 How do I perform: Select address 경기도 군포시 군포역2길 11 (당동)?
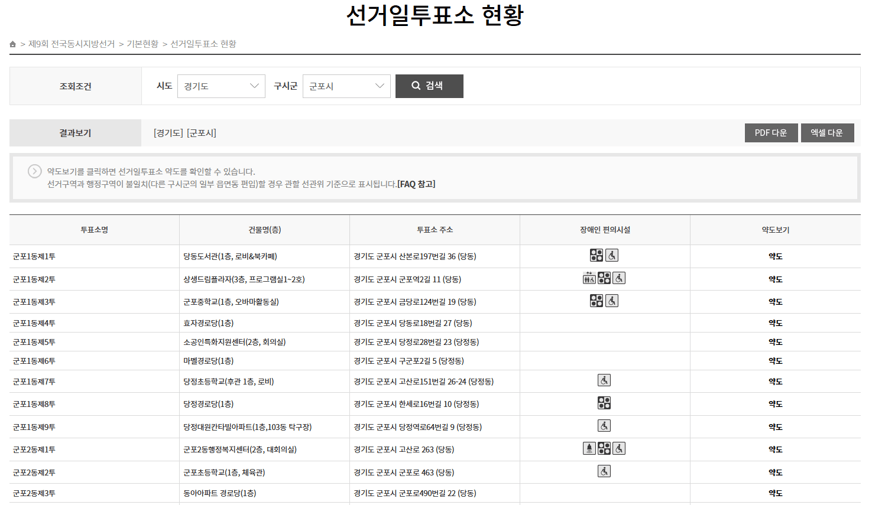click(408, 279)
